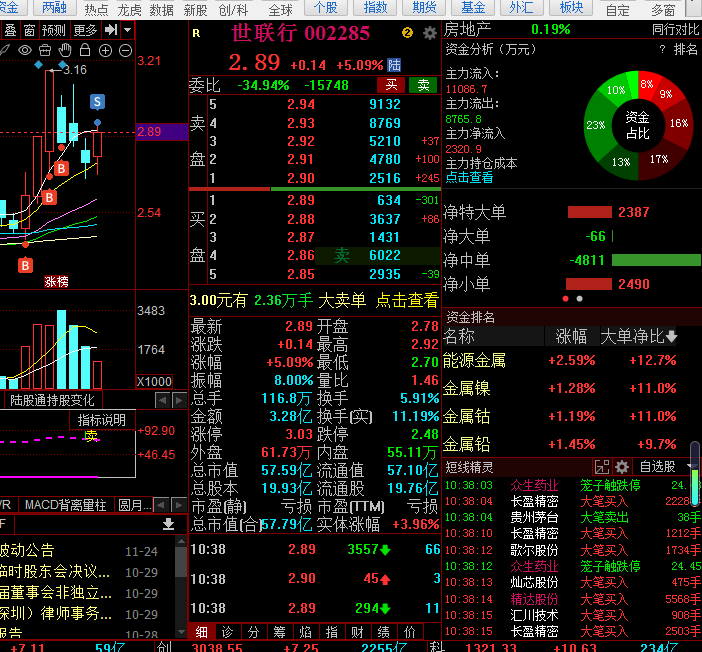Click the R margin badge beside stock name
The width and height of the screenshot is (702, 652).
click(196, 33)
